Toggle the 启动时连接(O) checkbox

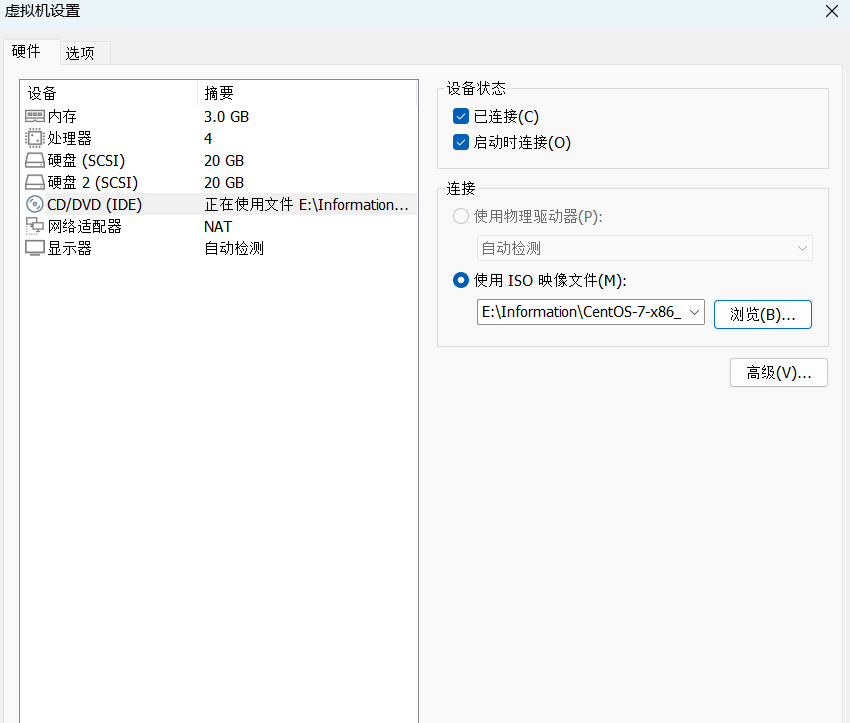tap(461, 142)
